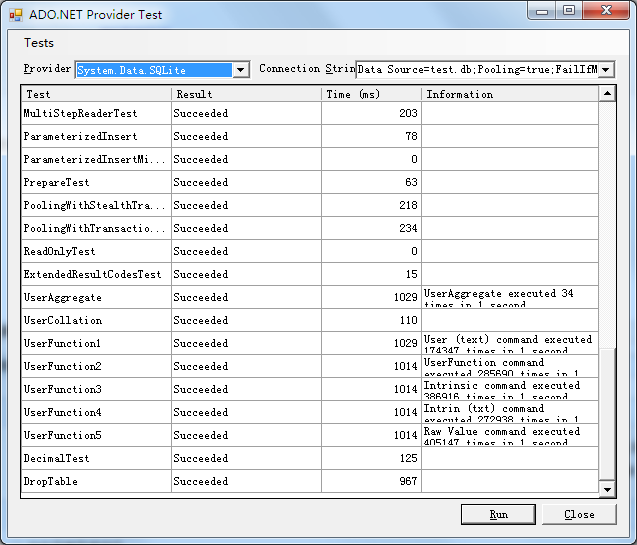This screenshot has width=637, height=545.
Task: Click User (text) command executed information cell
Action: 510,344
